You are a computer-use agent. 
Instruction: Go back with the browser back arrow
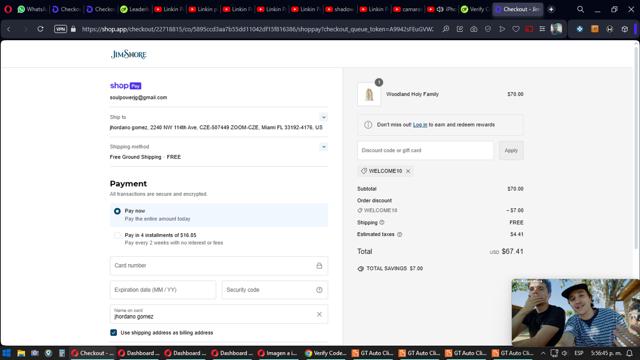[x=9, y=29]
